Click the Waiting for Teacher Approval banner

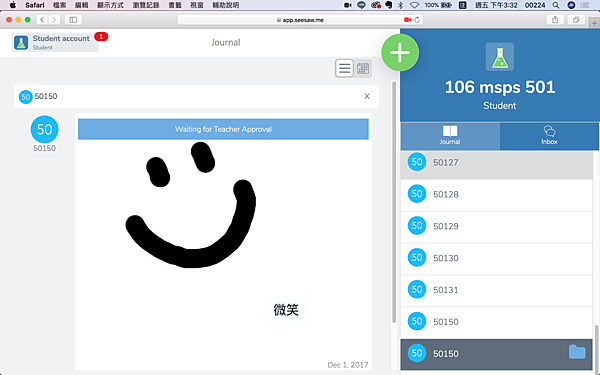pyautogui.click(x=223, y=129)
